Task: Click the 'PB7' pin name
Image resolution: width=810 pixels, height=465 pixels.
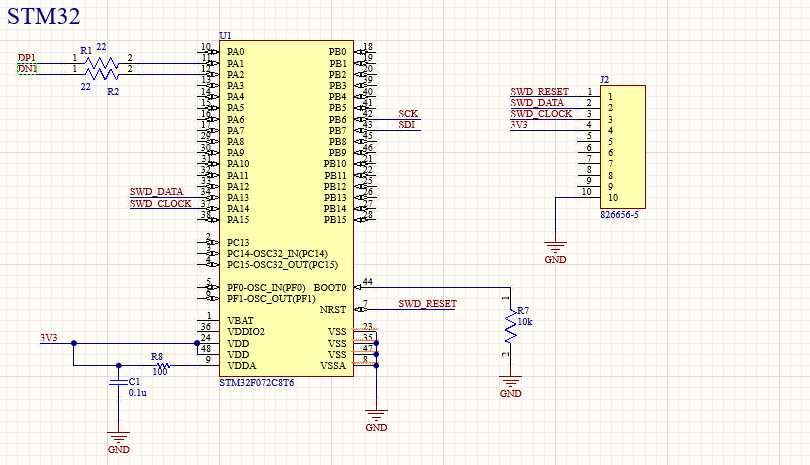Action: point(337,130)
